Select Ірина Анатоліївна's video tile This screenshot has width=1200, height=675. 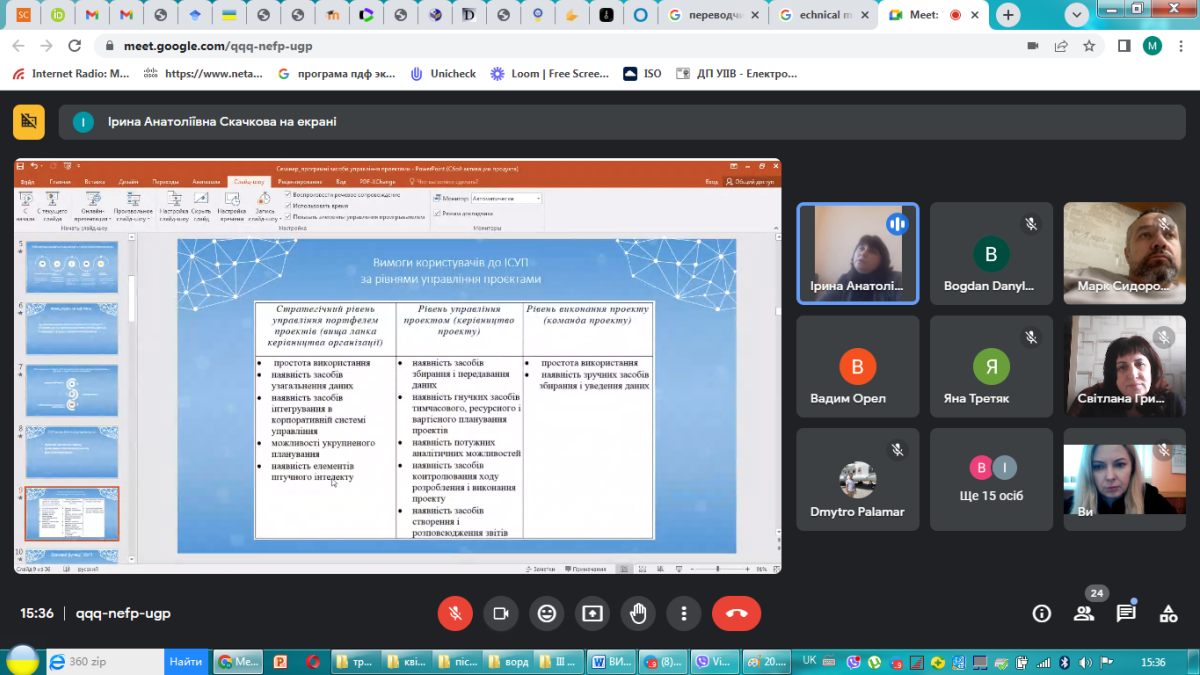858,252
